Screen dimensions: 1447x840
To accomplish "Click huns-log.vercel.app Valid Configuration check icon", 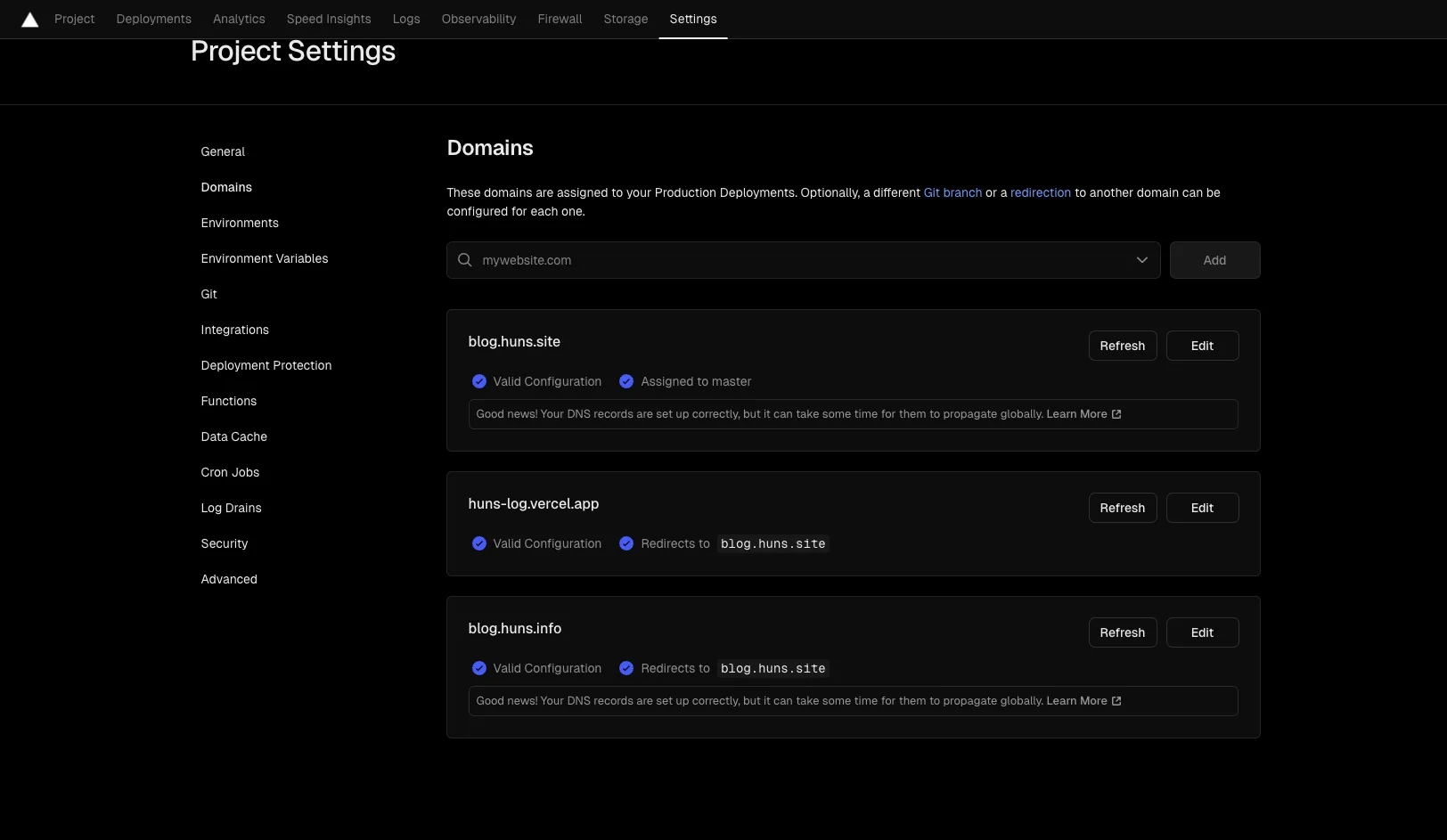I will pos(479,543).
